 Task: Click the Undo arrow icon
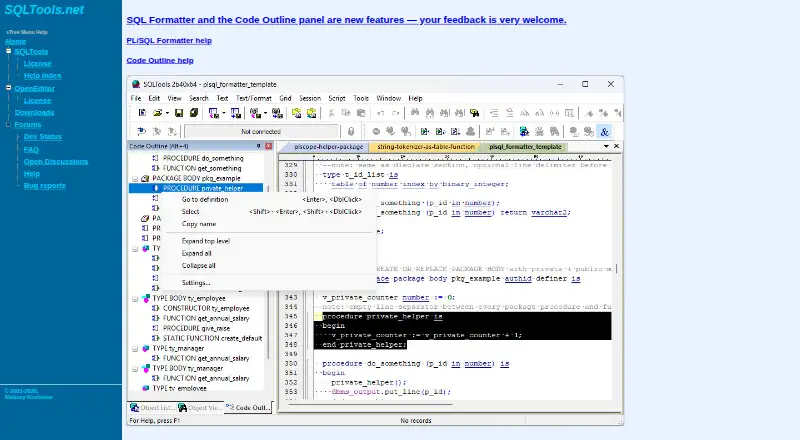pos(381,113)
